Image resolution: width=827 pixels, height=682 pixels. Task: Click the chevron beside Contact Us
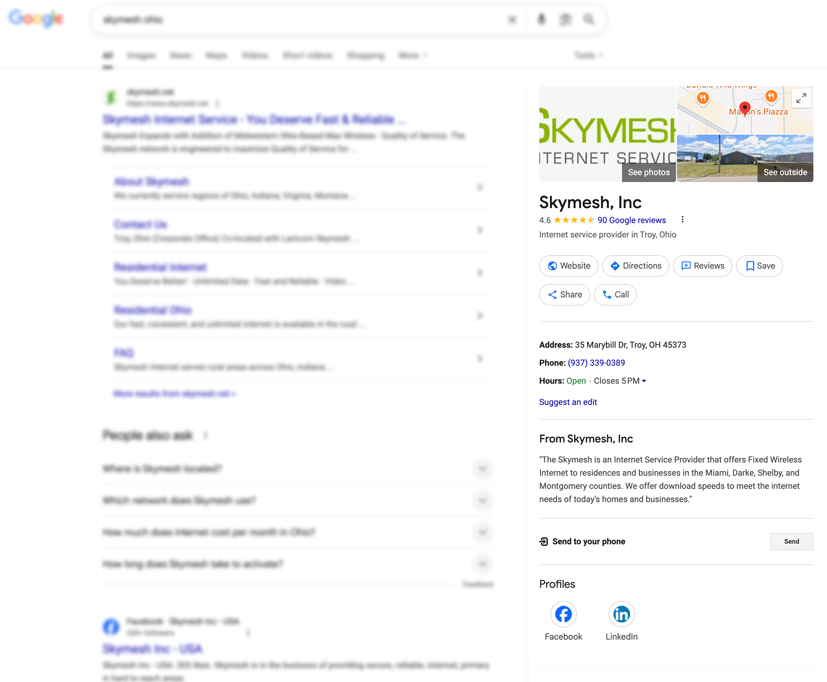(x=480, y=230)
